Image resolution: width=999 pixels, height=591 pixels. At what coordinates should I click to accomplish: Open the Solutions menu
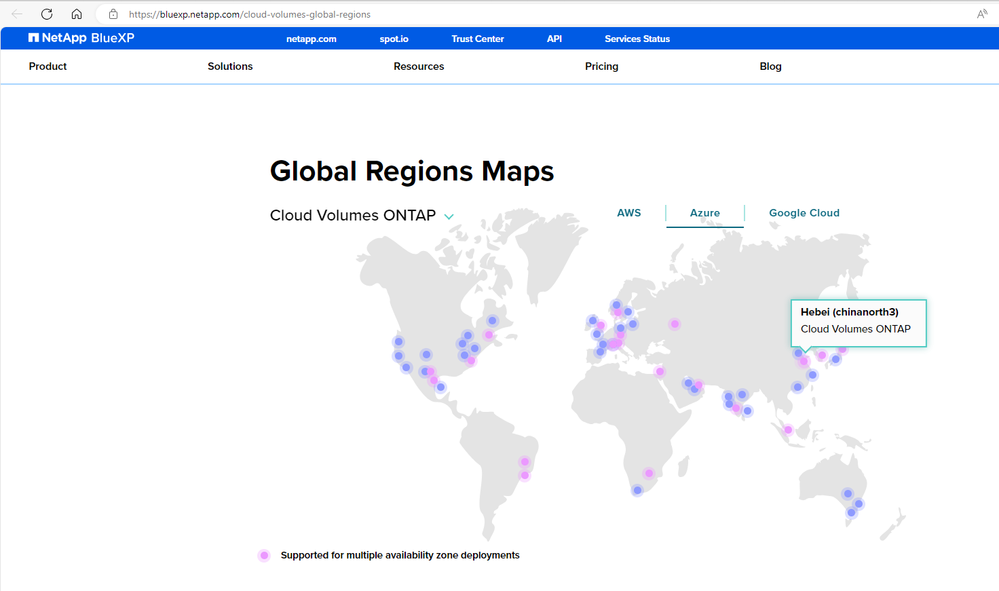(230, 66)
